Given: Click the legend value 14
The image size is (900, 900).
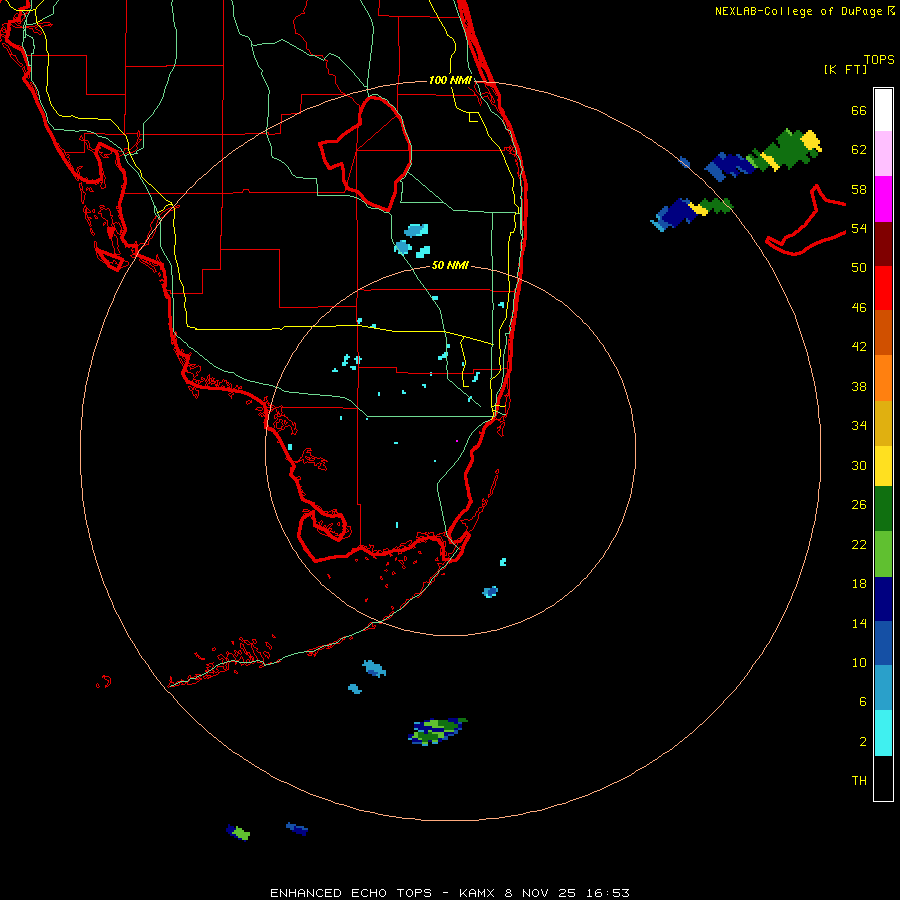Looking at the screenshot, I should click(x=859, y=623).
